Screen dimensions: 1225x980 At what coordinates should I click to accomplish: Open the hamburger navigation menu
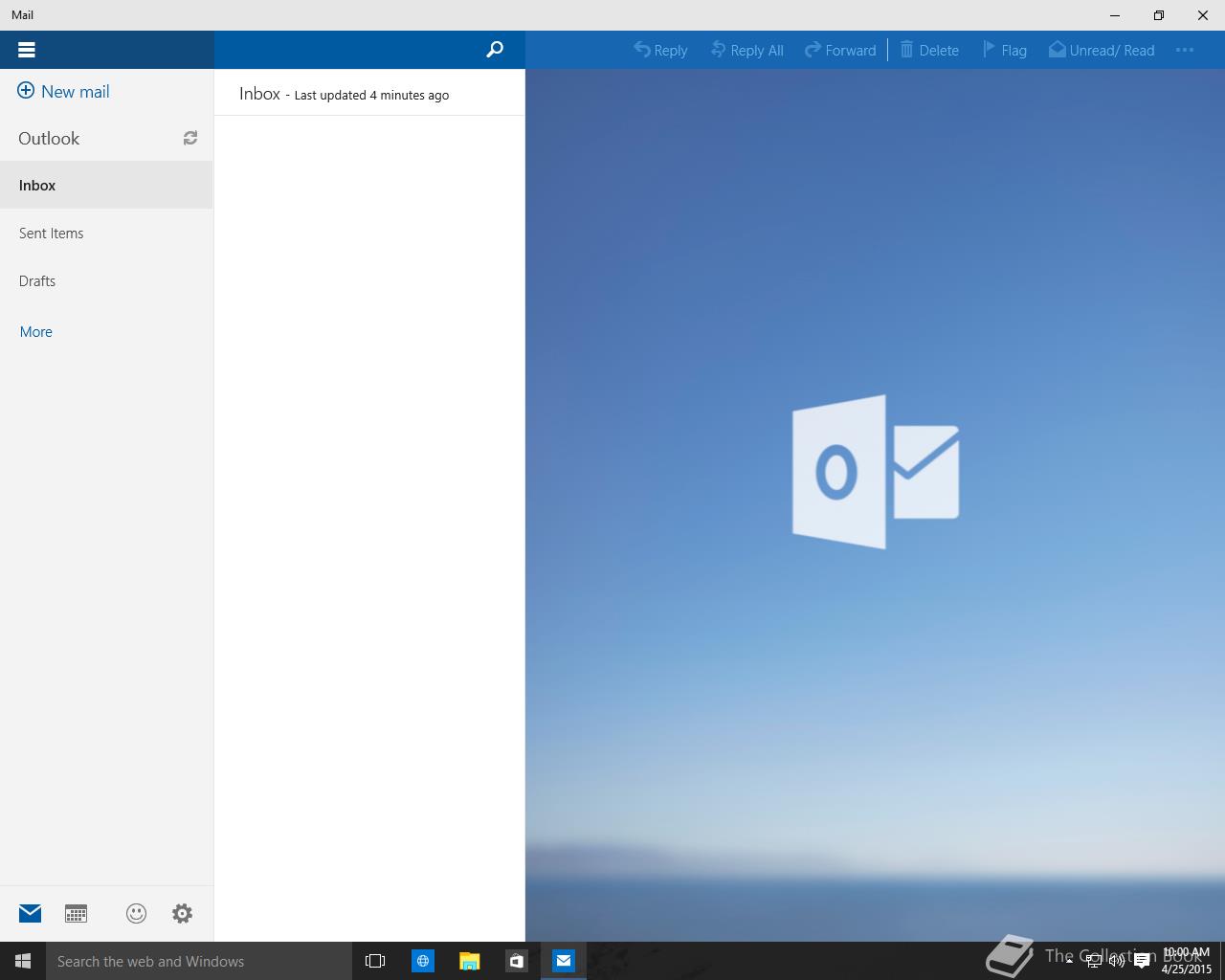27,50
